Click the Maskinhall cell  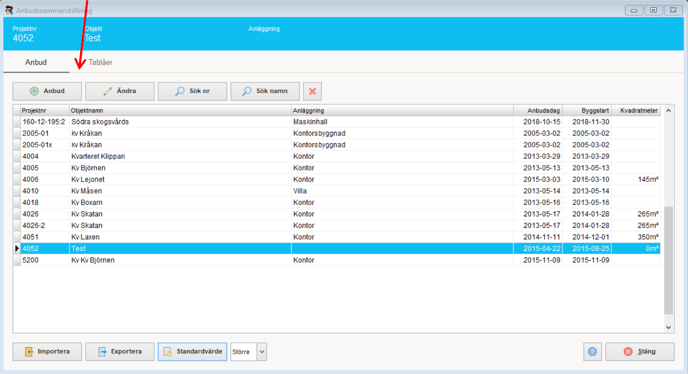click(402, 122)
